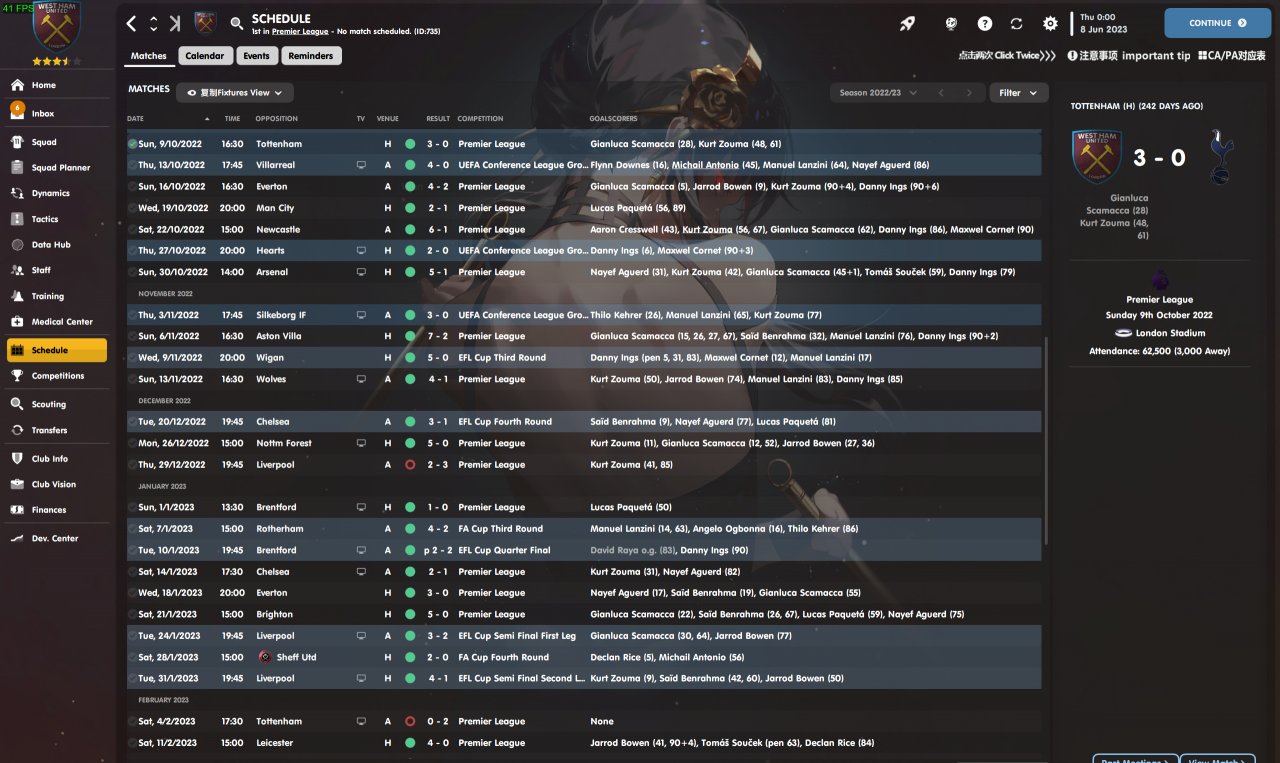Open the Scouting magnifier icon

click(17, 405)
